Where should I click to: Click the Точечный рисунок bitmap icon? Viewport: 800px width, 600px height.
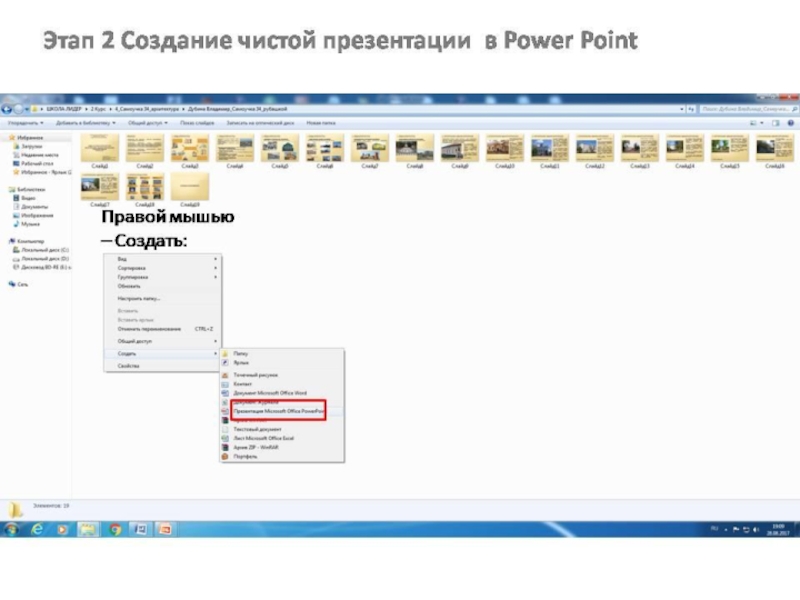(x=225, y=375)
